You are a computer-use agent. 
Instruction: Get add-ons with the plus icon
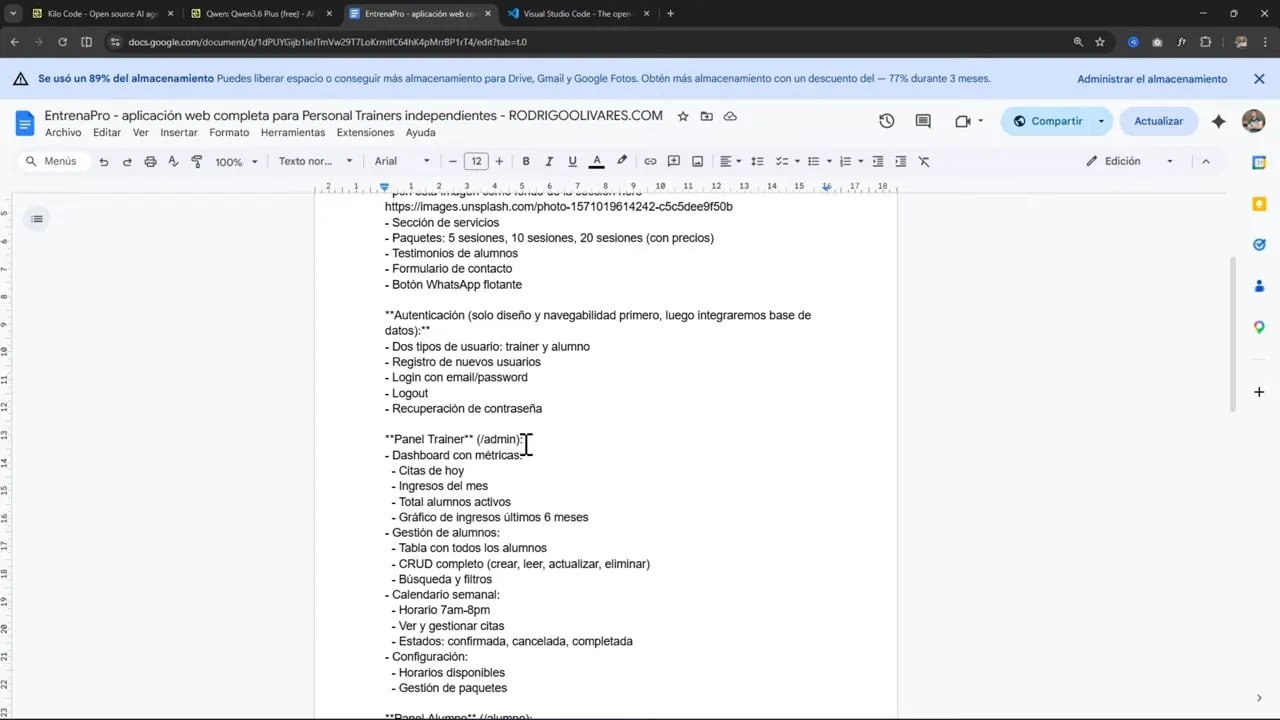[x=1259, y=392]
